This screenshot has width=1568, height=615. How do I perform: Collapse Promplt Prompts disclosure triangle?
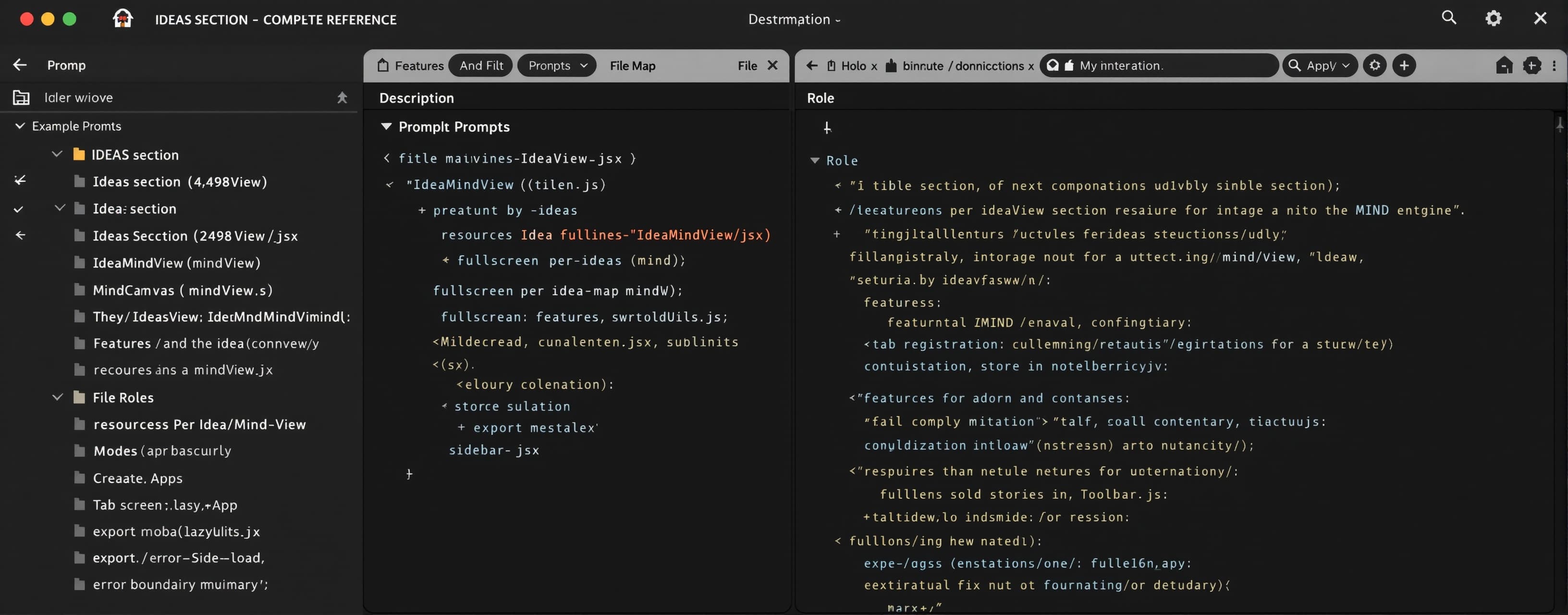[x=386, y=126]
